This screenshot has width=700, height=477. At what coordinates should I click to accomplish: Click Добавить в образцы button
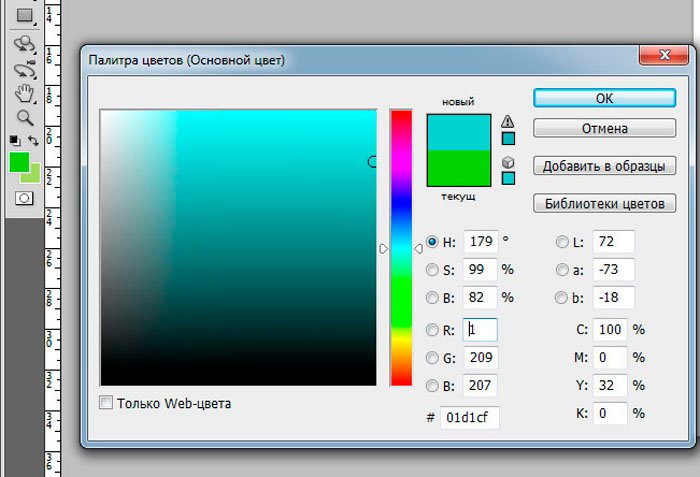point(604,166)
